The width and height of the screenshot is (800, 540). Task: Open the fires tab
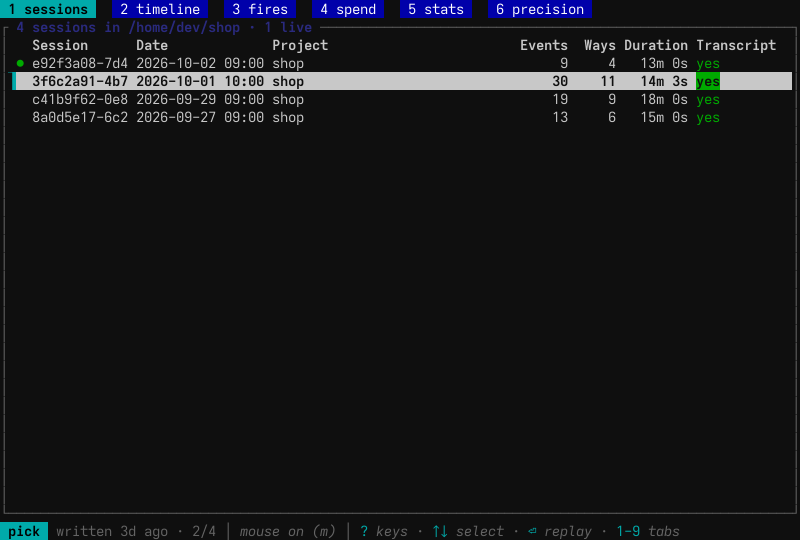(x=260, y=9)
